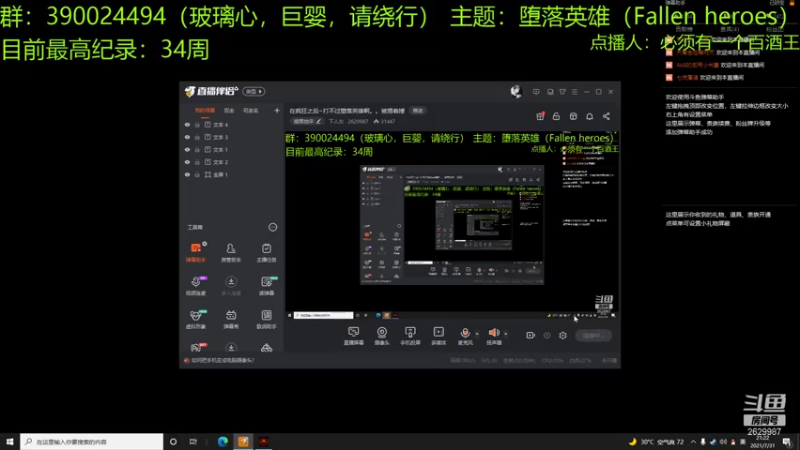Screen dimensions: 800x450
Task: Click the pencil-edit category pill under the title
Action: [x=307, y=121]
